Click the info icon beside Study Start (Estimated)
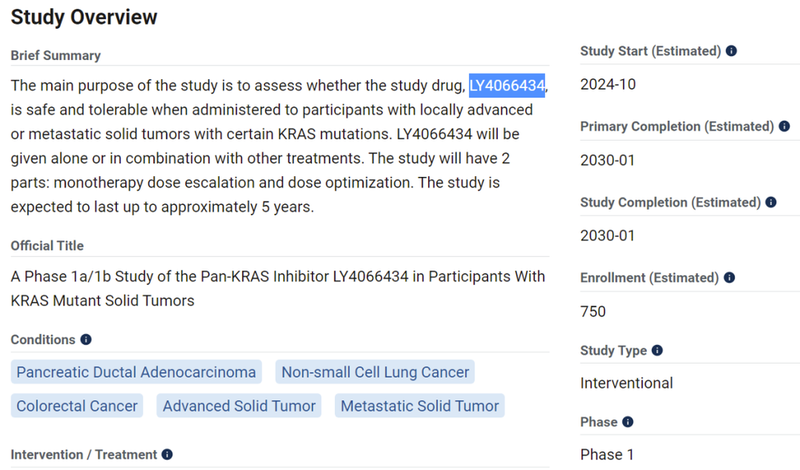 point(731,51)
